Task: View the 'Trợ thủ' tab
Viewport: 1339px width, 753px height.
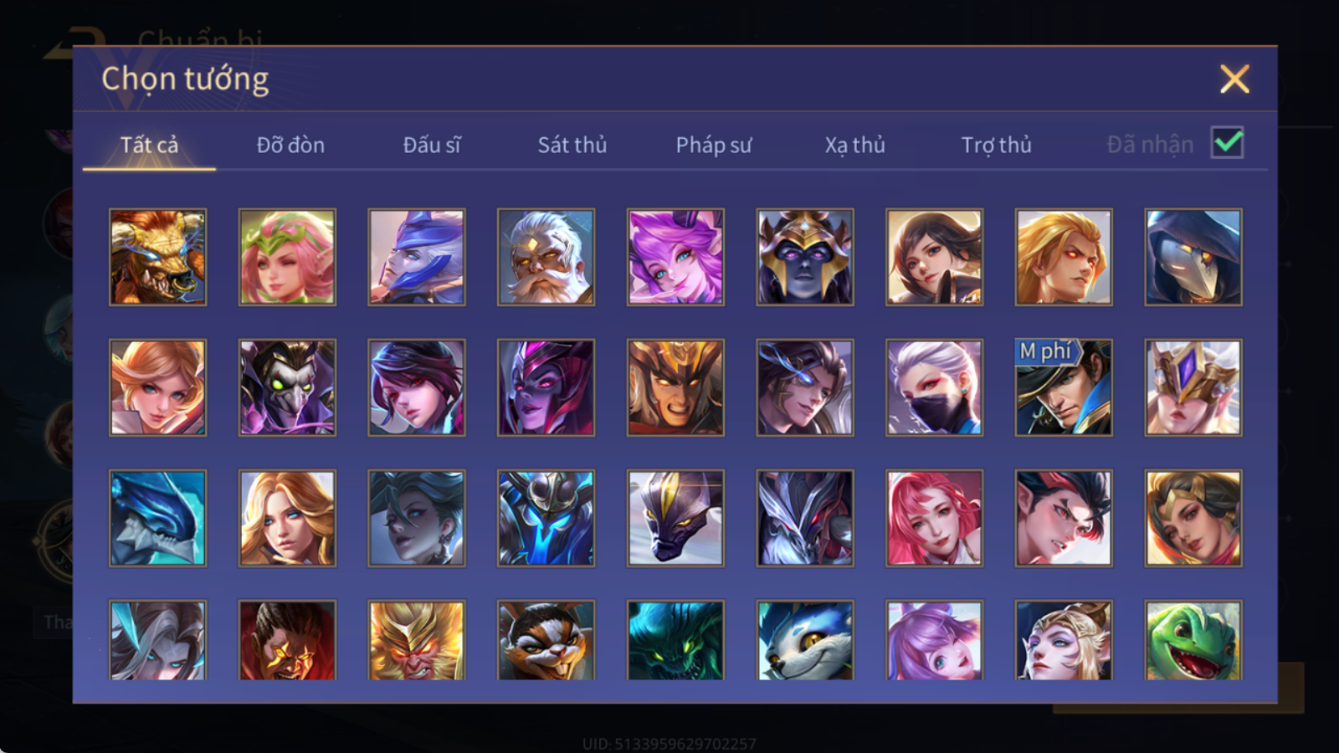Action: pos(996,145)
